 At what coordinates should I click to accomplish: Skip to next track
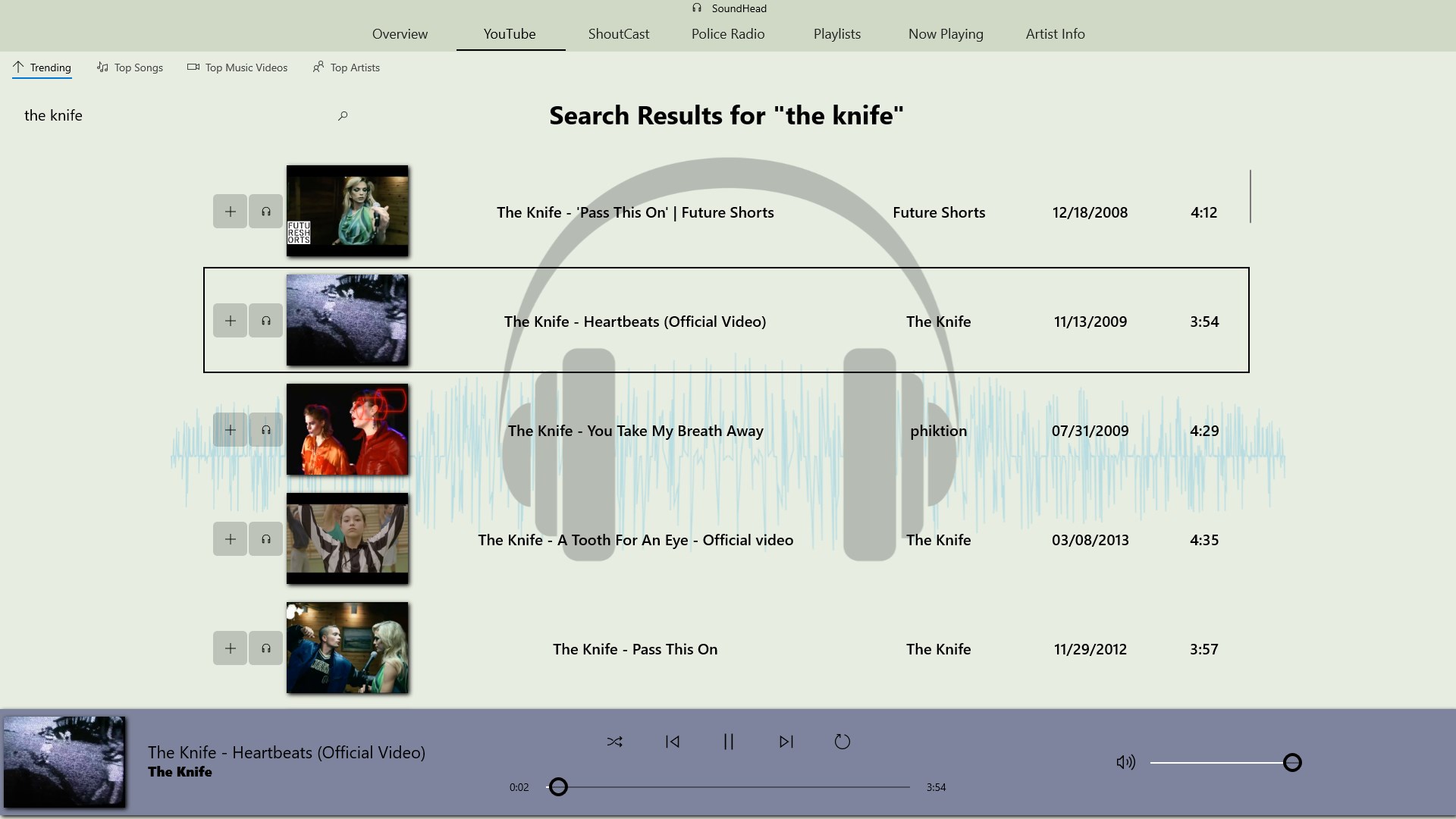click(786, 742)
